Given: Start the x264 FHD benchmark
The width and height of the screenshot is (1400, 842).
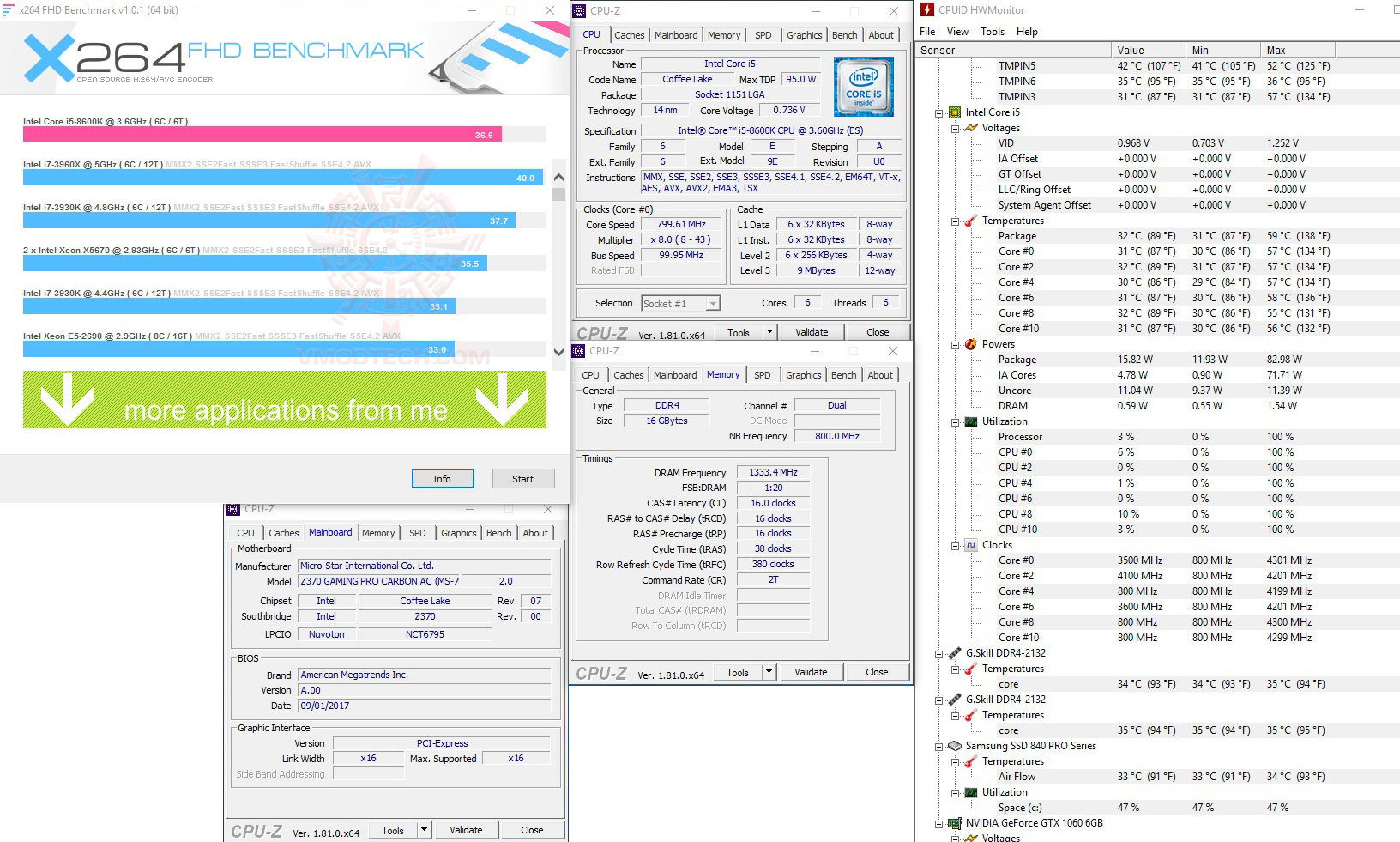Looking at the screenshot, I should pyautogui.click(x=522, y=479).
